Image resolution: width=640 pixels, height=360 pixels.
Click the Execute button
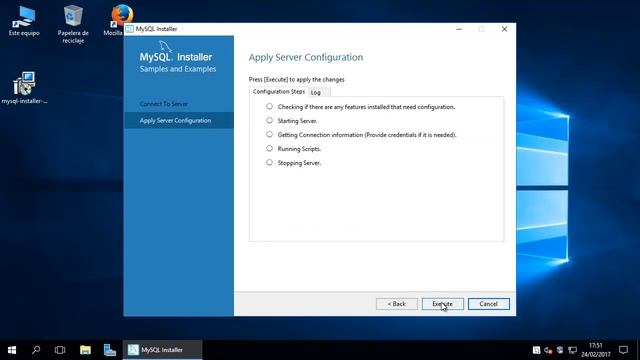coord(442,304)
